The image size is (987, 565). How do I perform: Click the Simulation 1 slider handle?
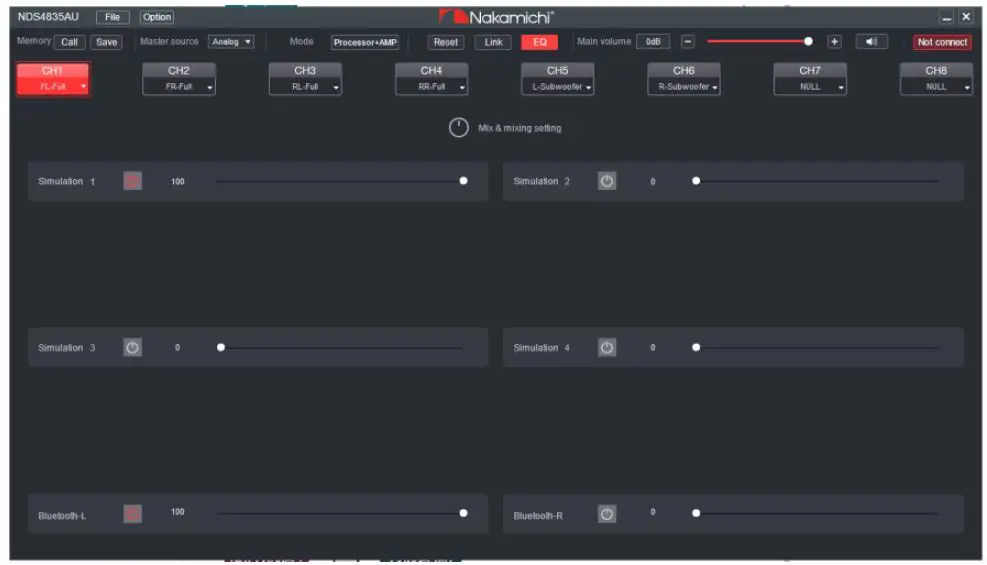coord(463,181)
